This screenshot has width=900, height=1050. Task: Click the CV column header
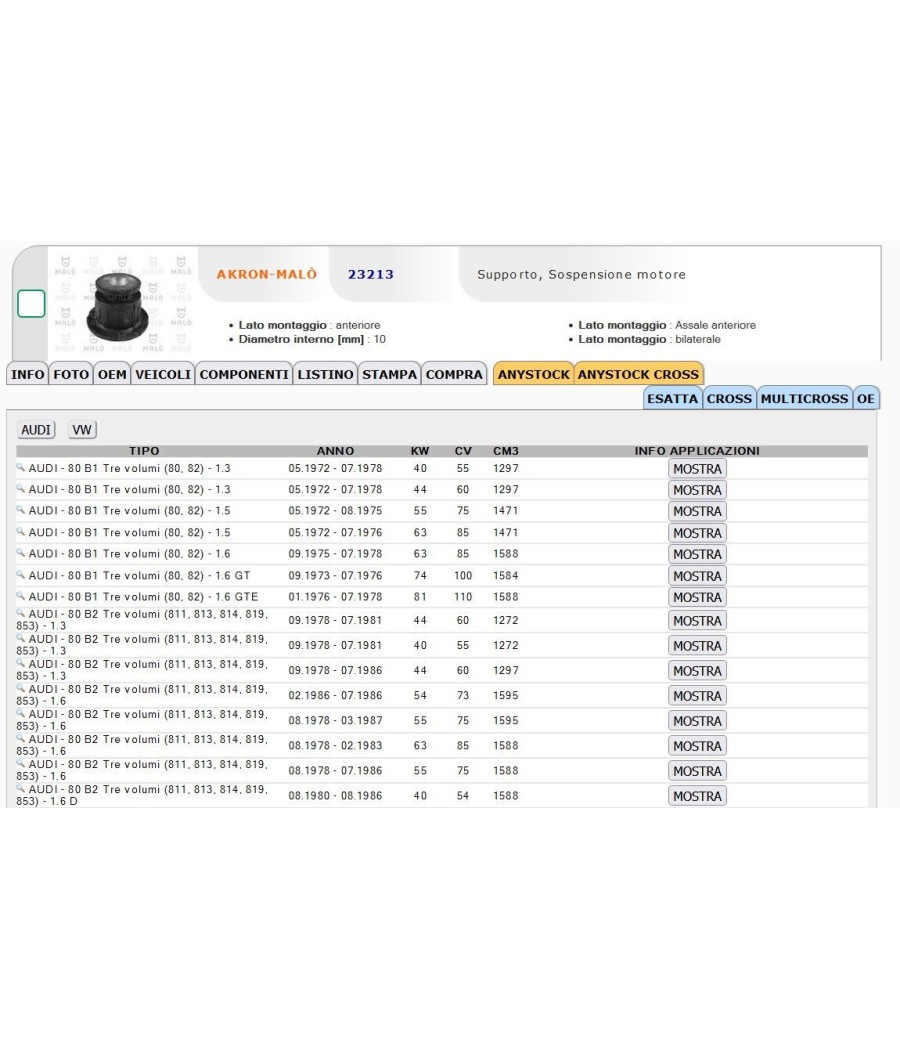463,451
